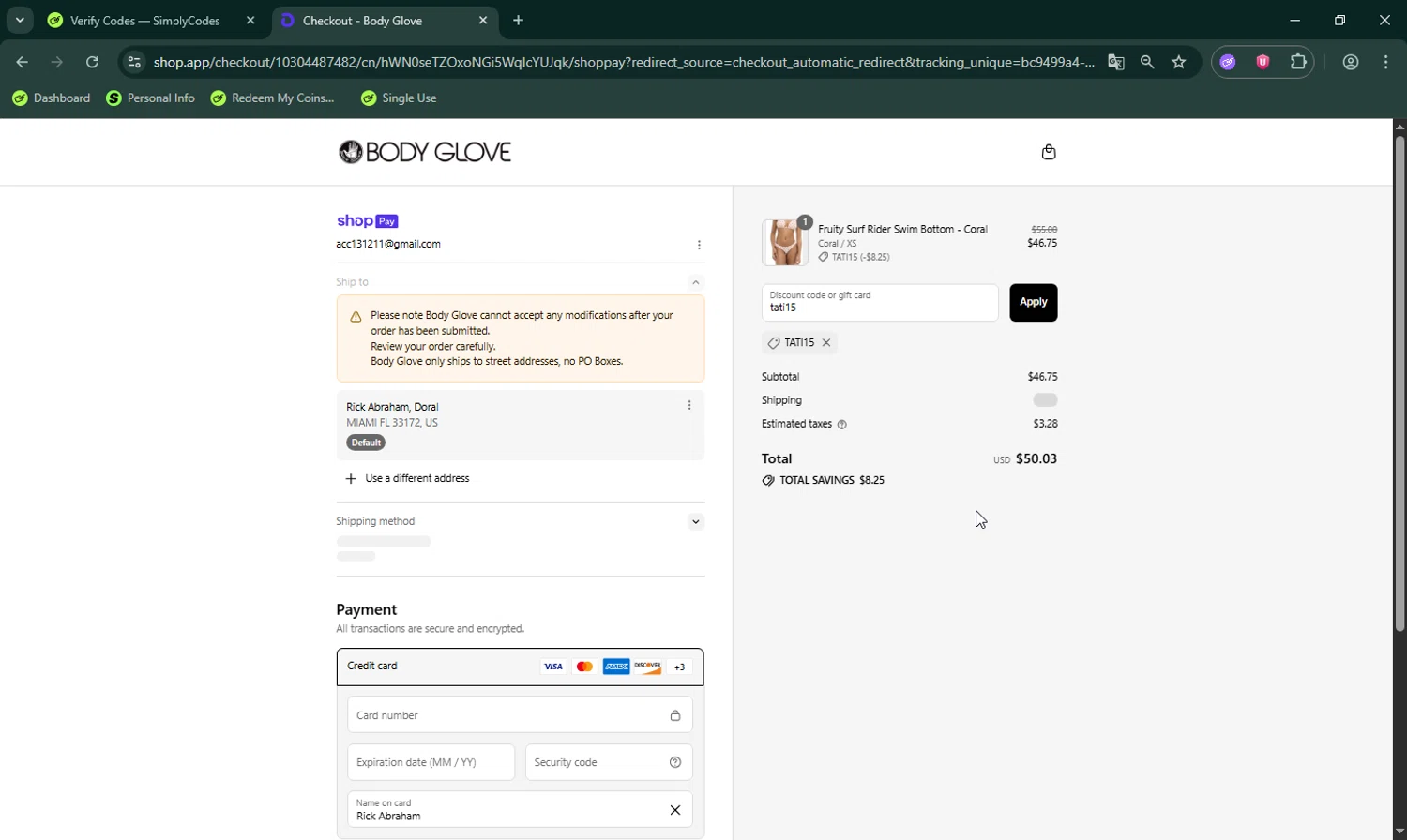1407x840 pixels.
Task: View site information icon in address bar
Action: [x=134, y=62]
